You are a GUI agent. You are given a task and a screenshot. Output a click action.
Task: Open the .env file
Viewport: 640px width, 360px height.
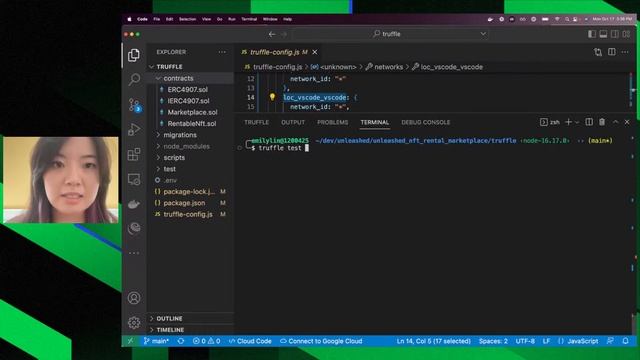tap(170, 180)
